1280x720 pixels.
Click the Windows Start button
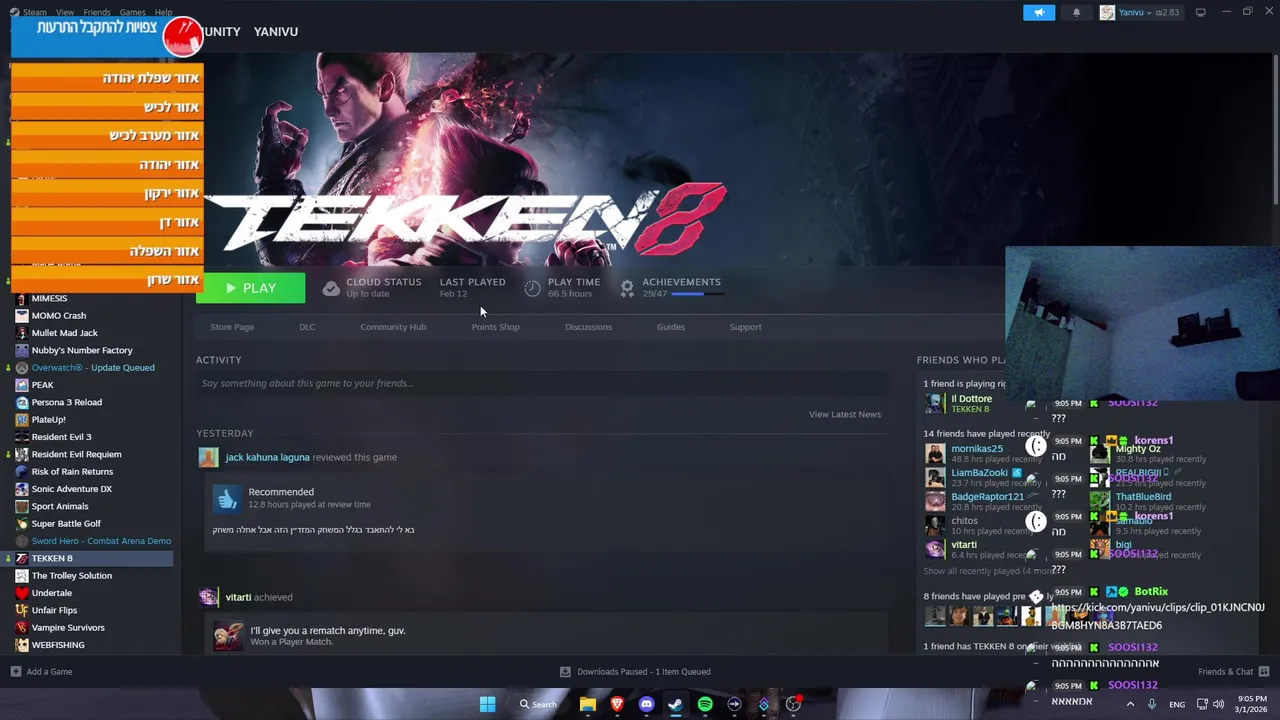487,704
